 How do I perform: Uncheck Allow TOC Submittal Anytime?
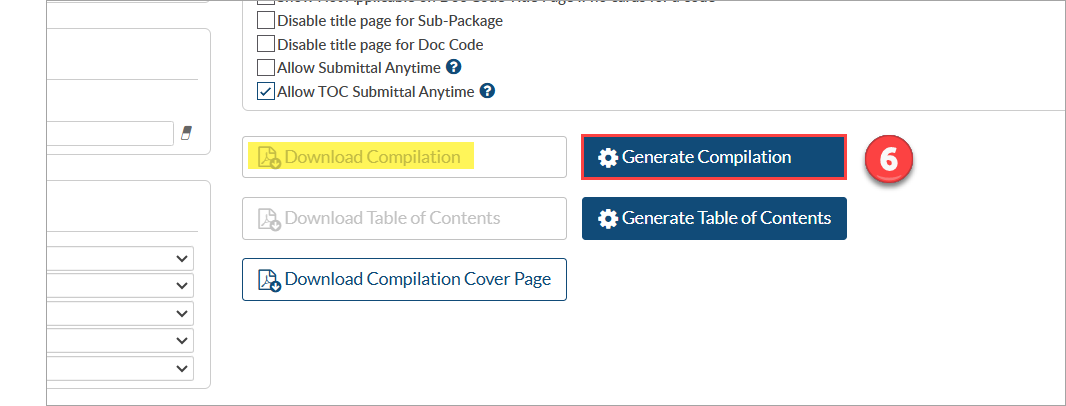pos(266,91)
